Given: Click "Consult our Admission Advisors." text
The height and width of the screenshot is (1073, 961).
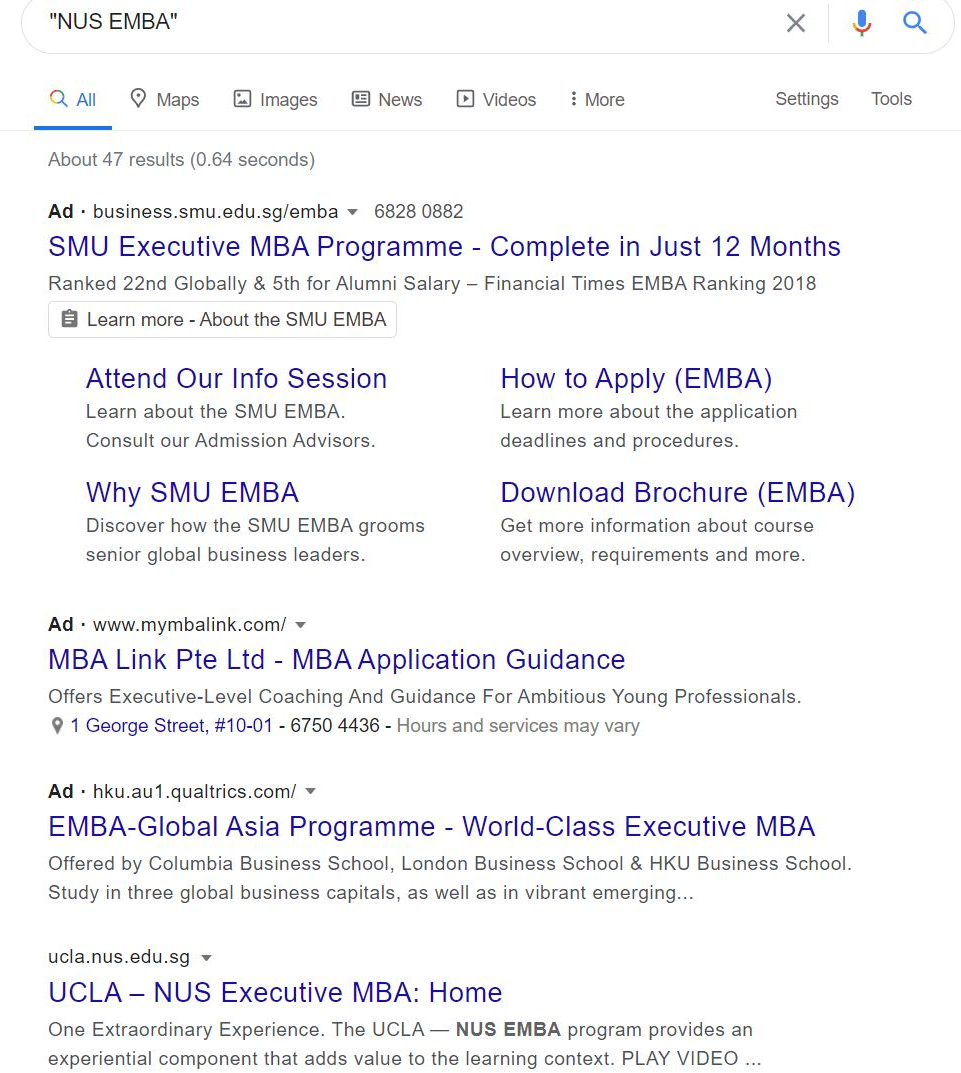Looking at the screenshot, I should pyautogui.click(x=231, y=441).
